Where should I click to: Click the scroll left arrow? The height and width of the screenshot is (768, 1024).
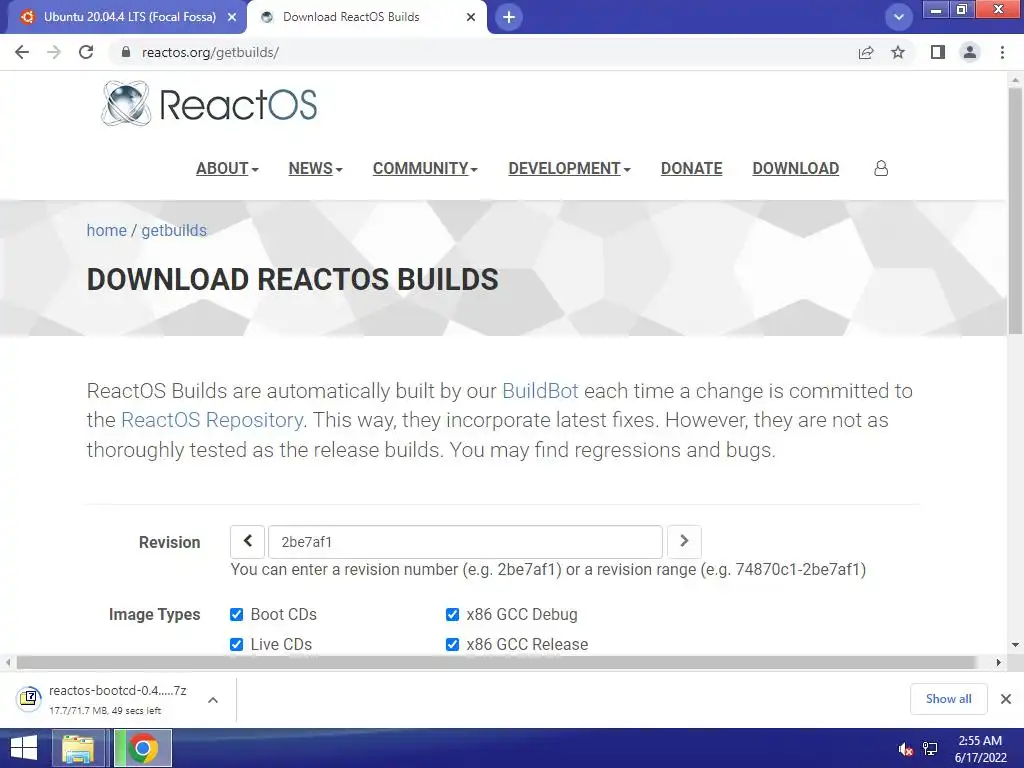pyautogui.click(x=8, y=662)
